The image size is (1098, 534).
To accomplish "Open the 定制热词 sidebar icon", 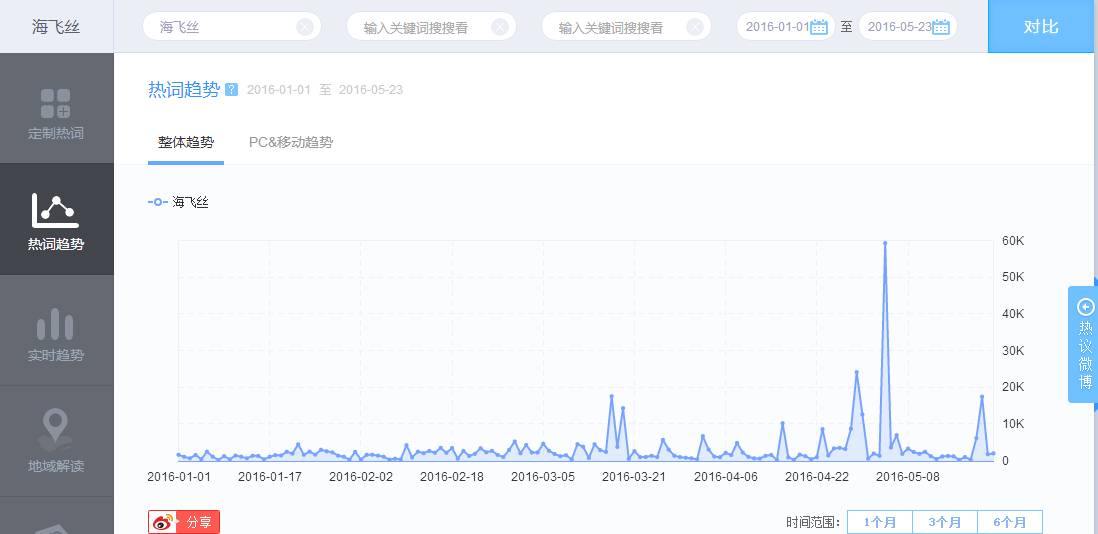I will 56,104.
